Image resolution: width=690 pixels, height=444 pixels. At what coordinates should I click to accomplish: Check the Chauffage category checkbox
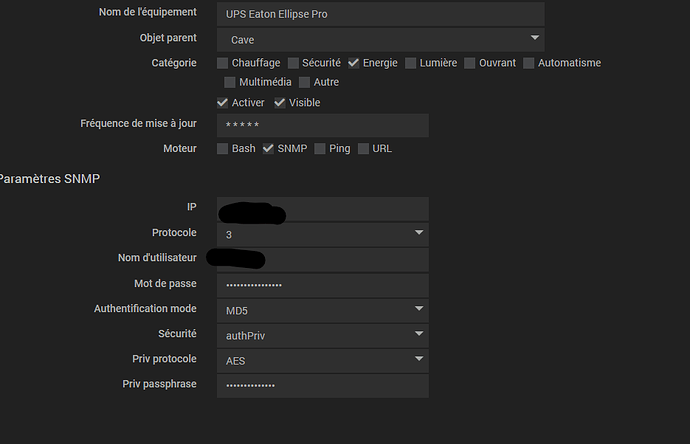[x=223, y=63]
